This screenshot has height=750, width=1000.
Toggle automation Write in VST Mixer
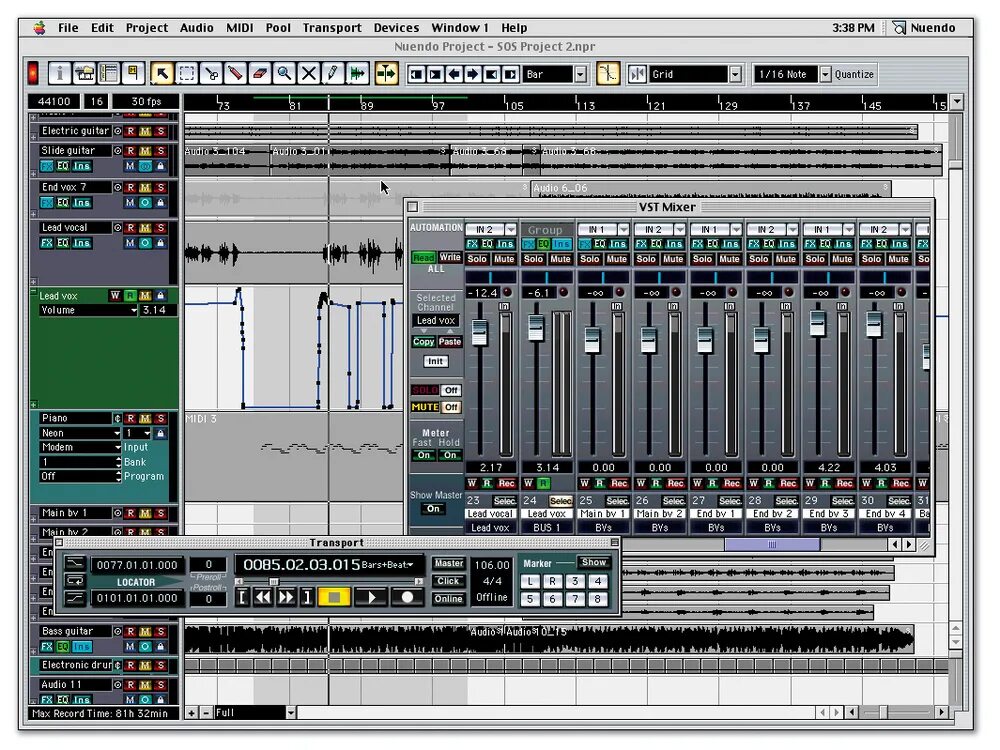pos(450,257)
